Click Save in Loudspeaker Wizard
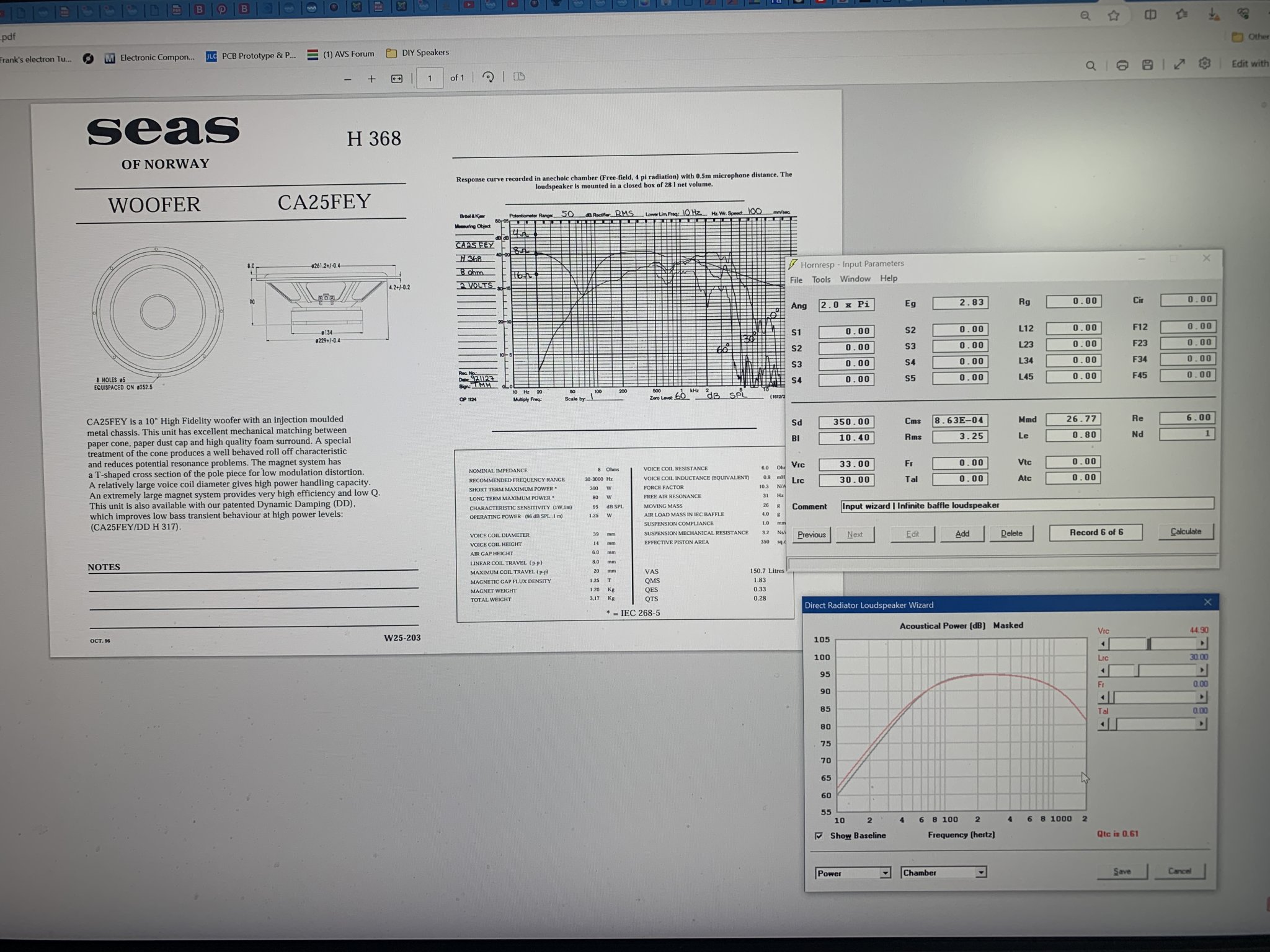The image size is (1270, 952). click(x=1122, y=871)
